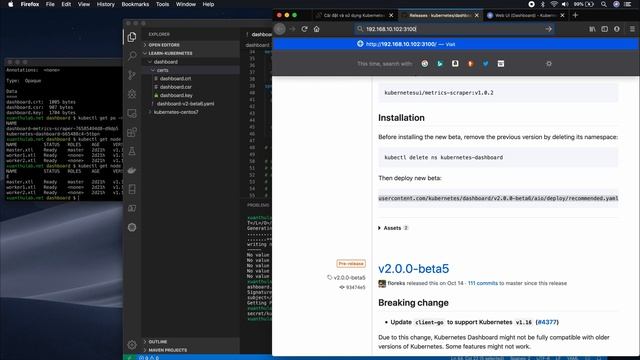Click the Firefox back button
Viewport: 640px width, 360px height.
pos(280,29)
